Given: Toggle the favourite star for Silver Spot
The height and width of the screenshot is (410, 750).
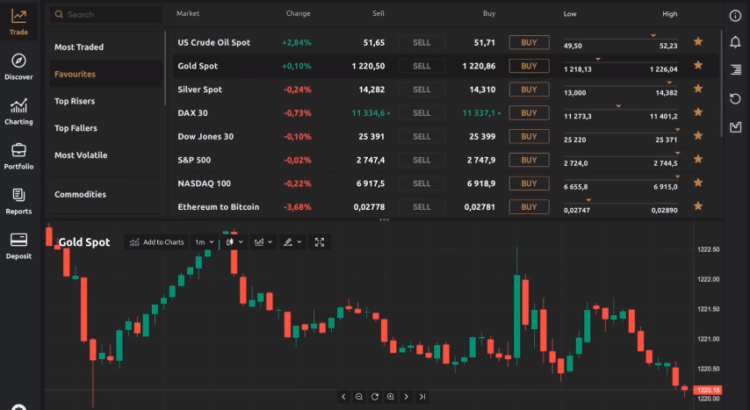Looking at the screenshot, I should pyautogui.click(x=698, y=89).
